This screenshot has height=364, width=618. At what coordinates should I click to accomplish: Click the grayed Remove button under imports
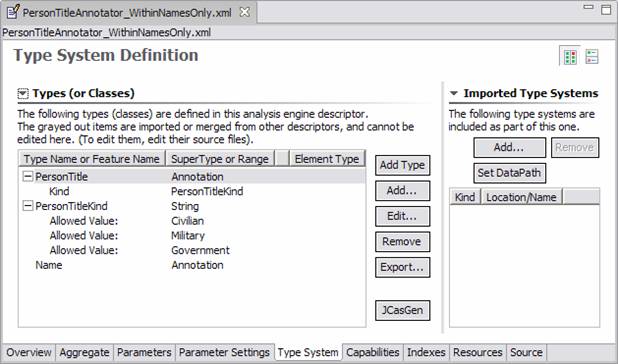(x=575, y=147)
